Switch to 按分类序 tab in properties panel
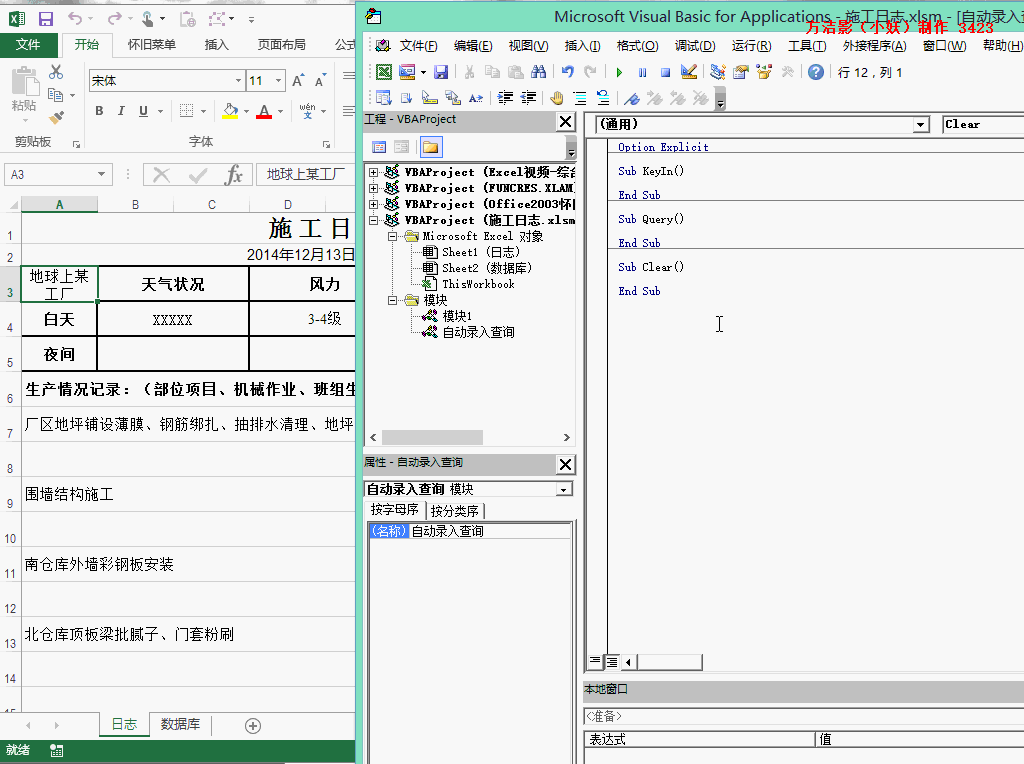1024x764 pixels. 455,511
